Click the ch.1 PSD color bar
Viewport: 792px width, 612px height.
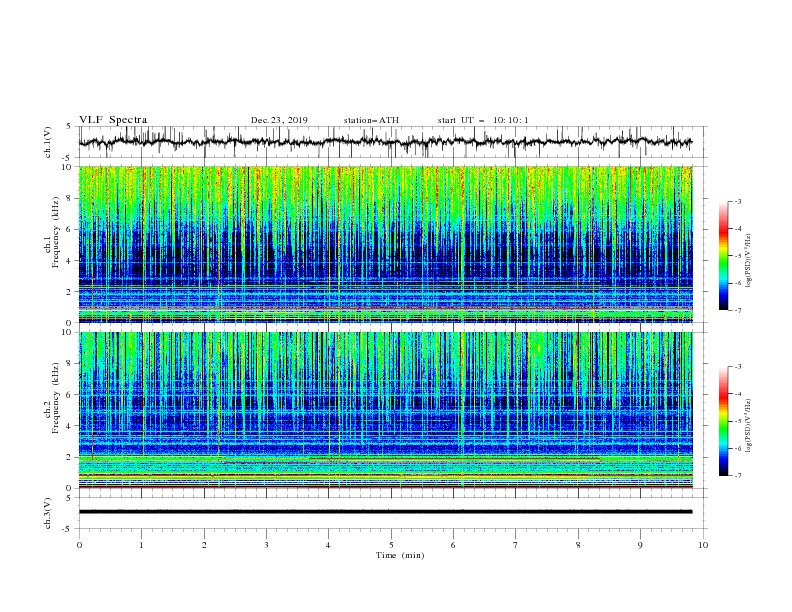(724, 256)
